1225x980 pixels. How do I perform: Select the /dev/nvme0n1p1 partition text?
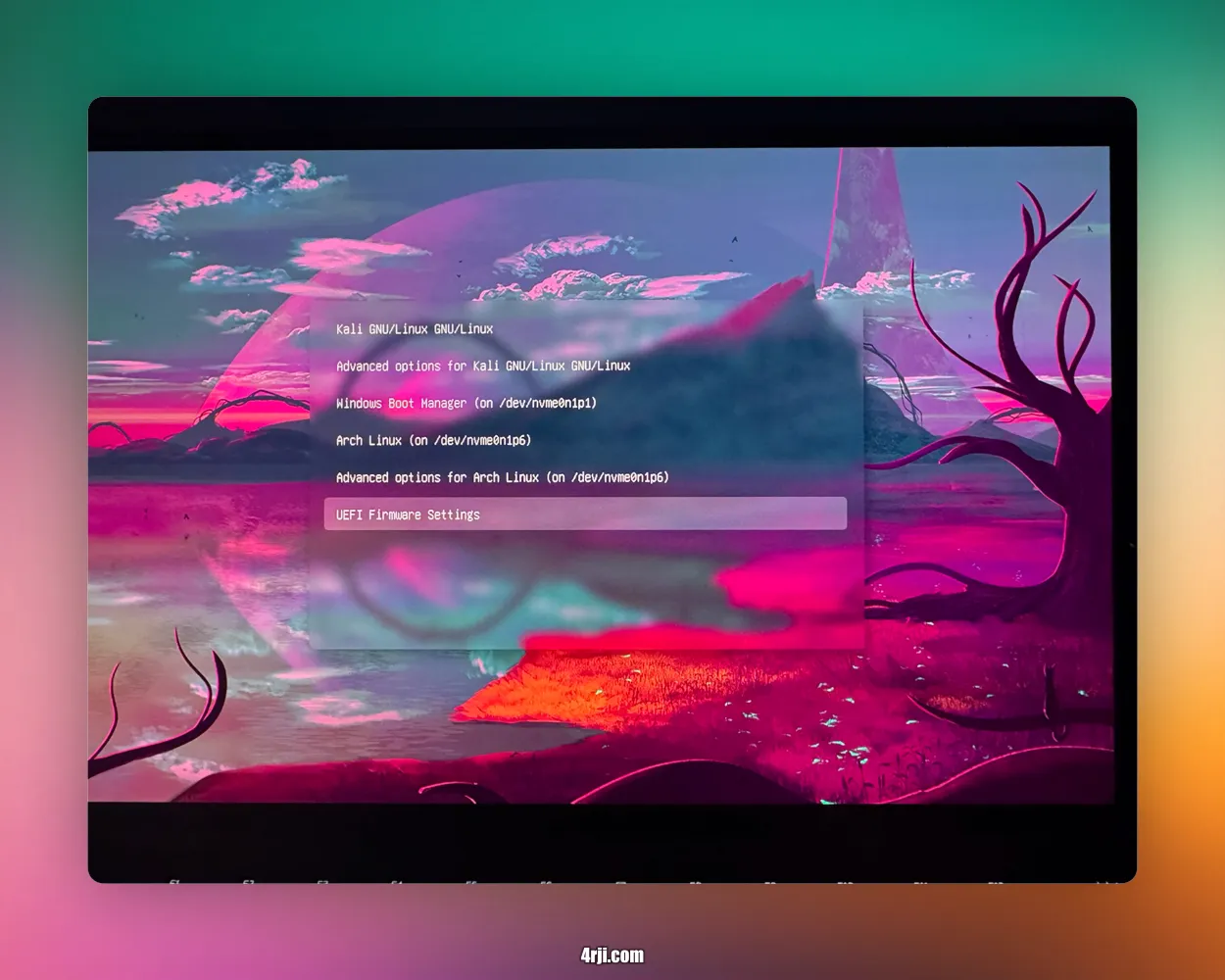547,403
